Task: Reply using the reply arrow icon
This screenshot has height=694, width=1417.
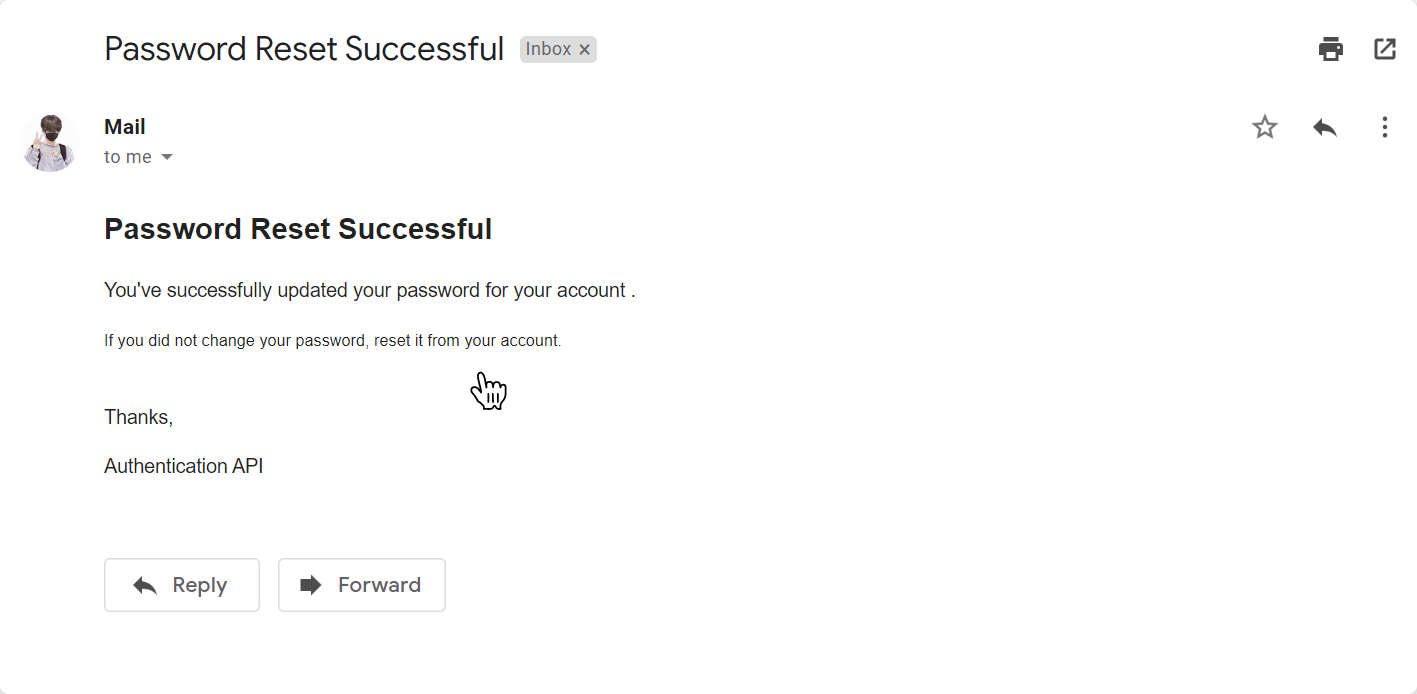Action: pos(1324,127)
